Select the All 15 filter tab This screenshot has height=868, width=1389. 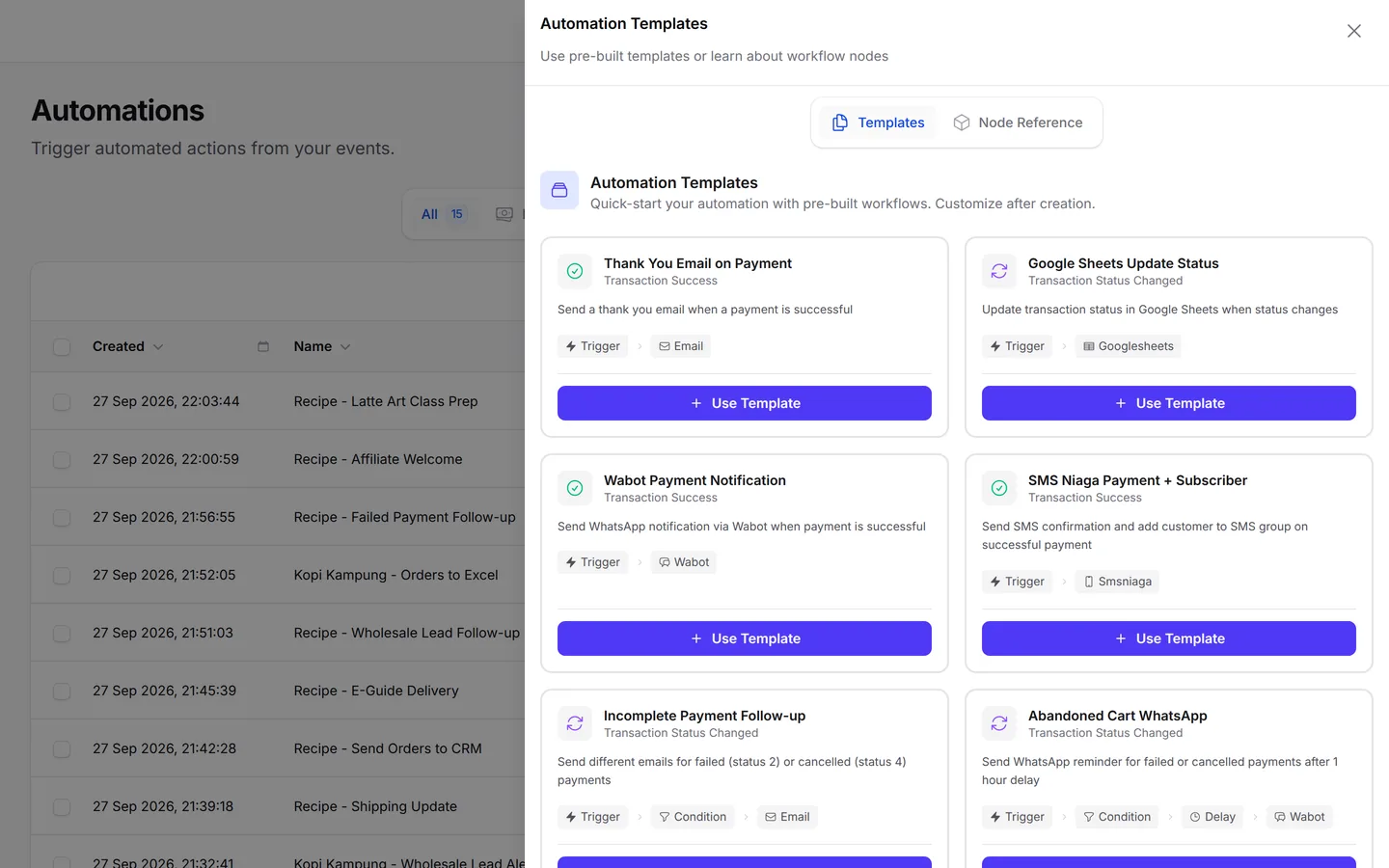443,214
